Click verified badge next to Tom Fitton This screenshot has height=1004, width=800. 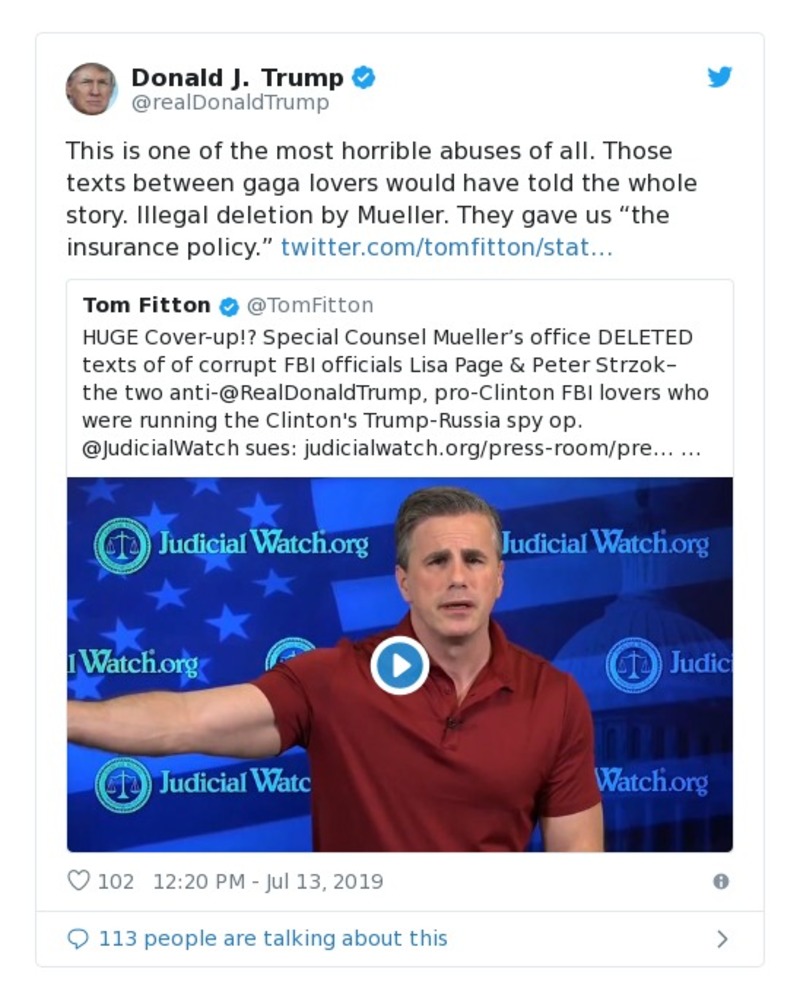click(x=229, y=306)
